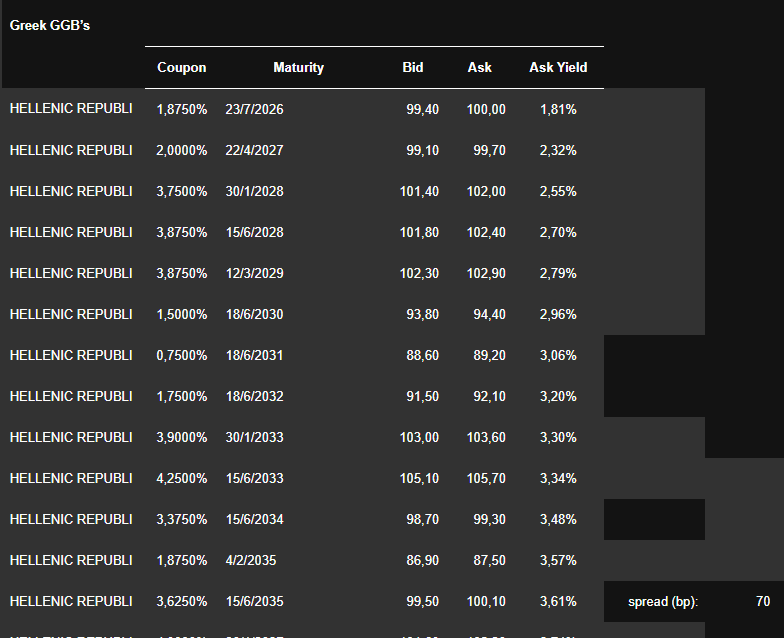The width and height of the screenshot is (784, 638).
Task: Select the Bid column header
Action: (x=413, y=68)
